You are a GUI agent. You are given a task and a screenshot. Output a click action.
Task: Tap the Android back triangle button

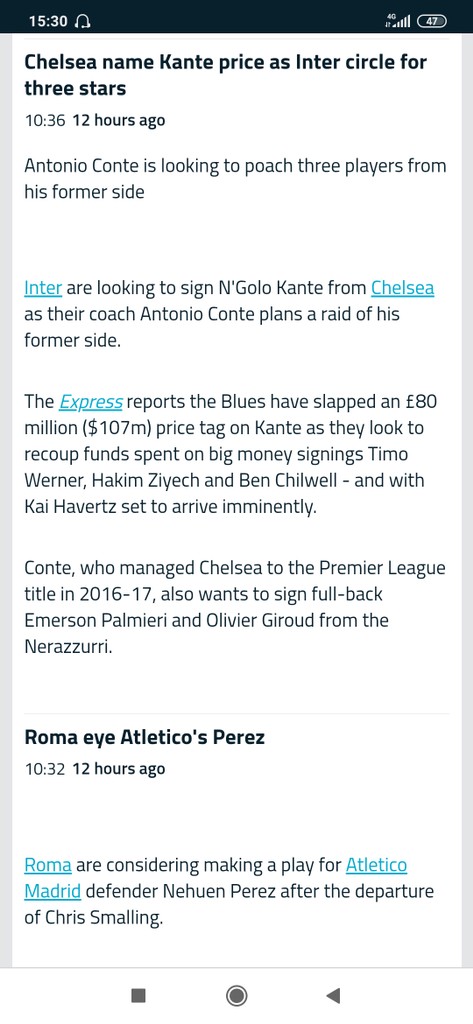click(x=333, y=995)
